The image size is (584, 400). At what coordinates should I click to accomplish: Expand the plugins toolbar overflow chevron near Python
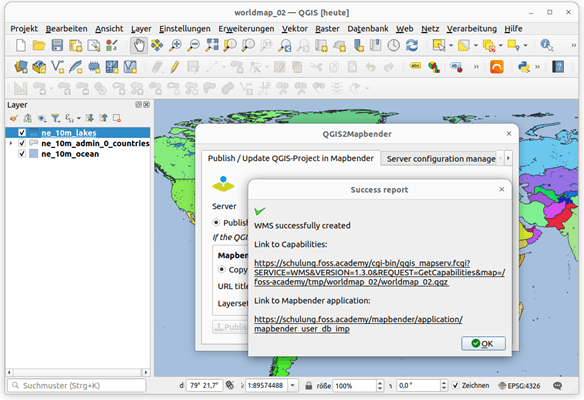pos(537,67)
